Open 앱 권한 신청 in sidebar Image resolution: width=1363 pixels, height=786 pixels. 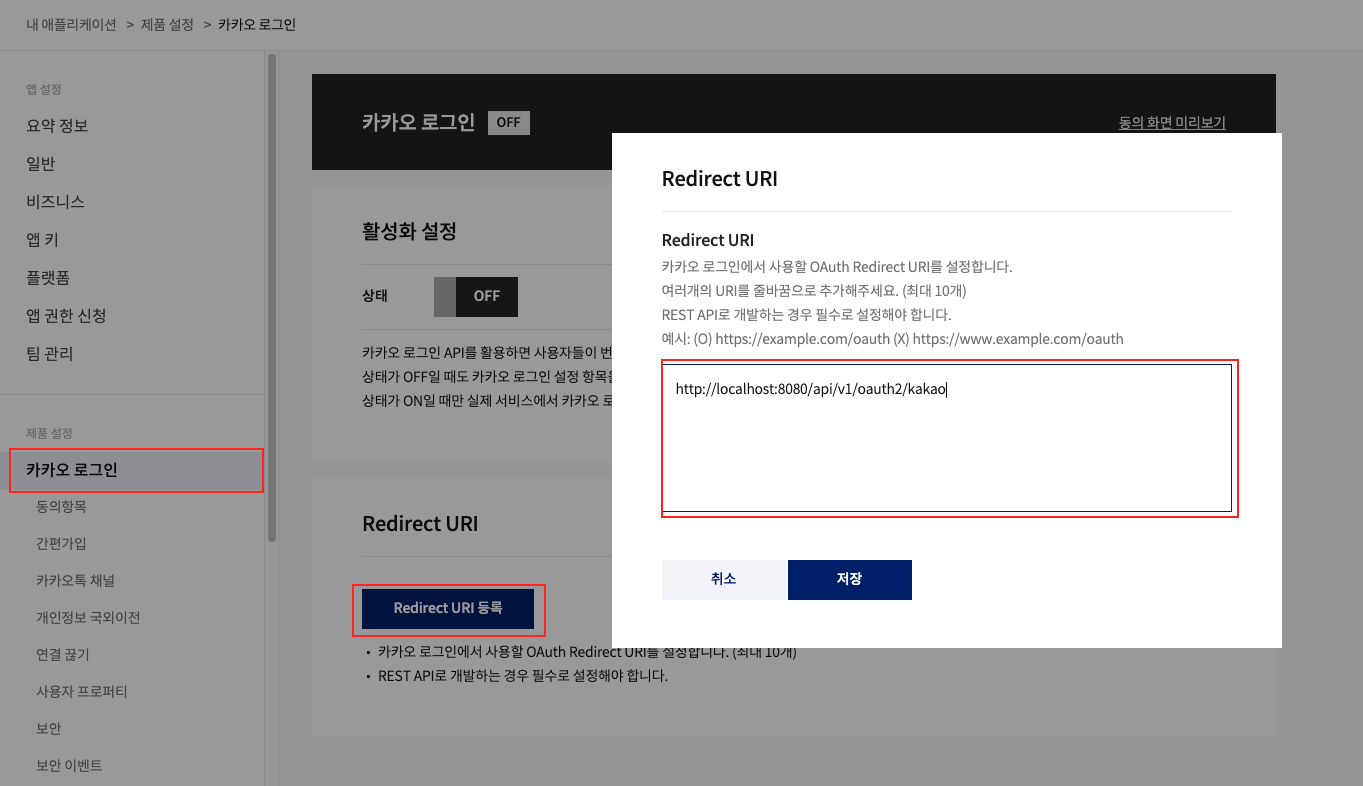(66, 316)
